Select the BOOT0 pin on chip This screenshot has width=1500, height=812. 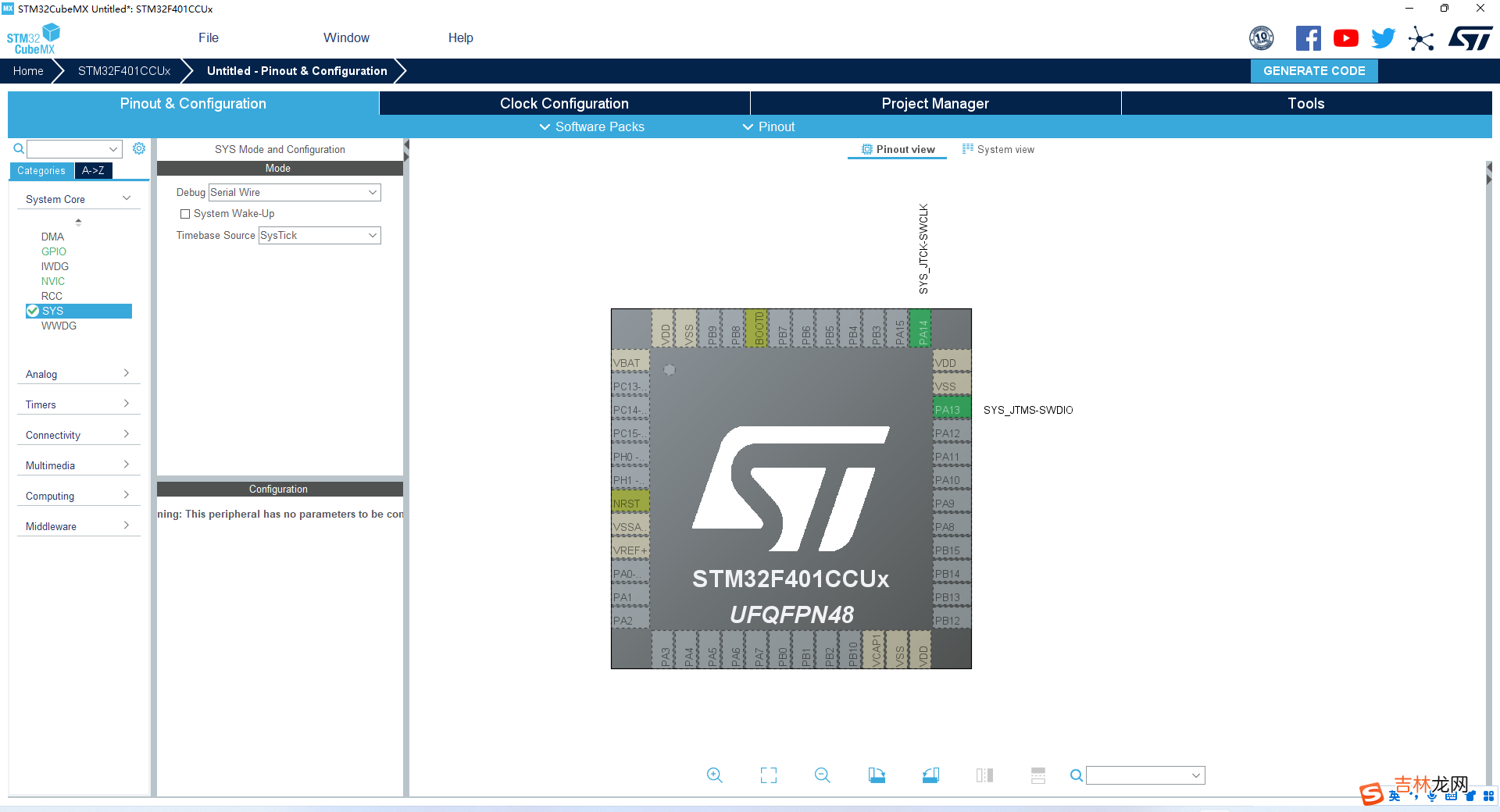[758, 329]
